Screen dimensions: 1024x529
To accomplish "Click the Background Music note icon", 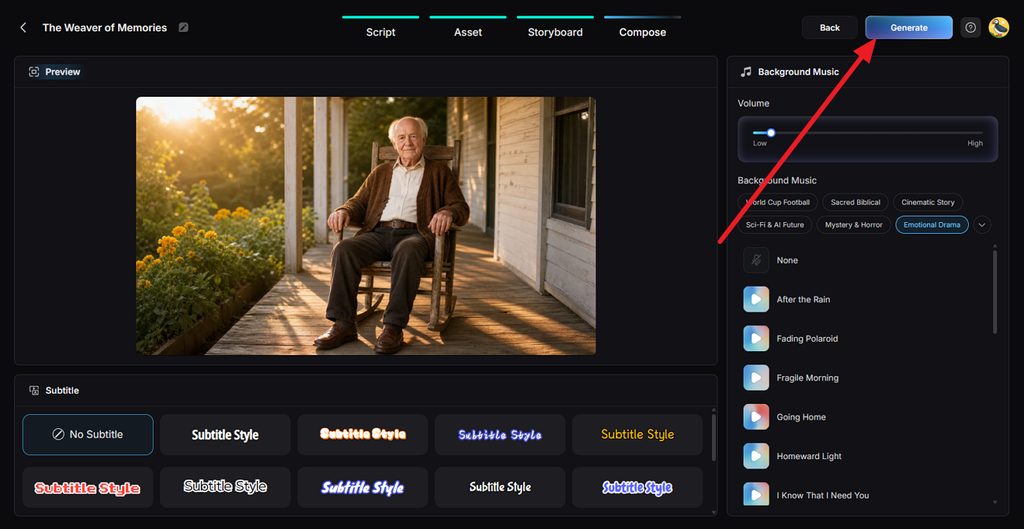I will point(746,72).
